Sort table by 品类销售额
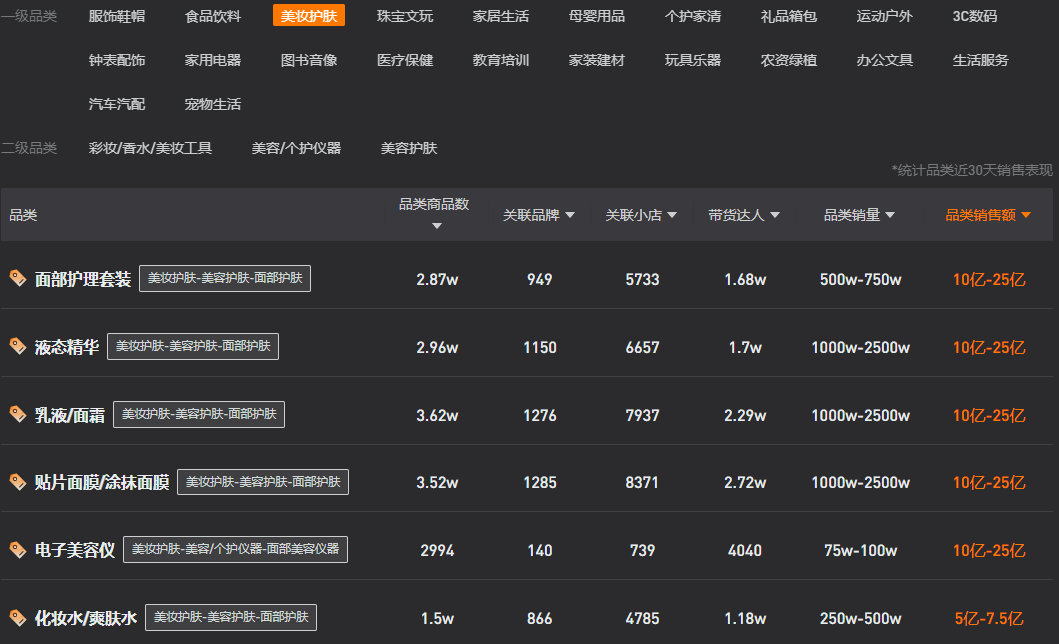 (x=988, y=215)
